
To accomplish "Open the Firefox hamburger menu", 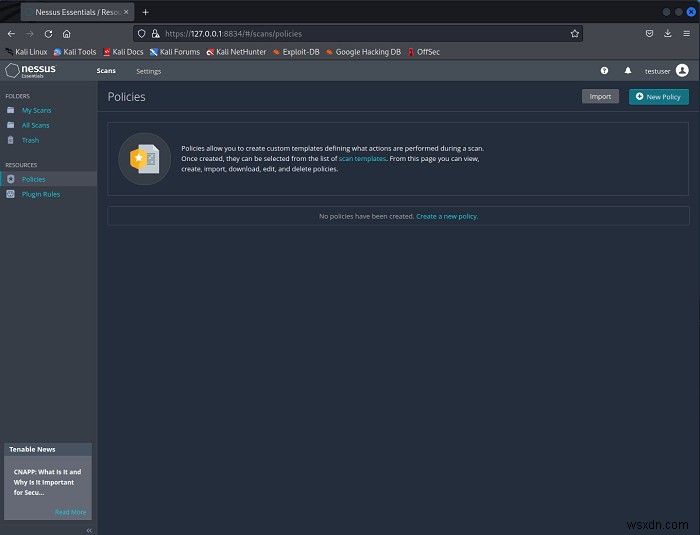I will 687,33.
